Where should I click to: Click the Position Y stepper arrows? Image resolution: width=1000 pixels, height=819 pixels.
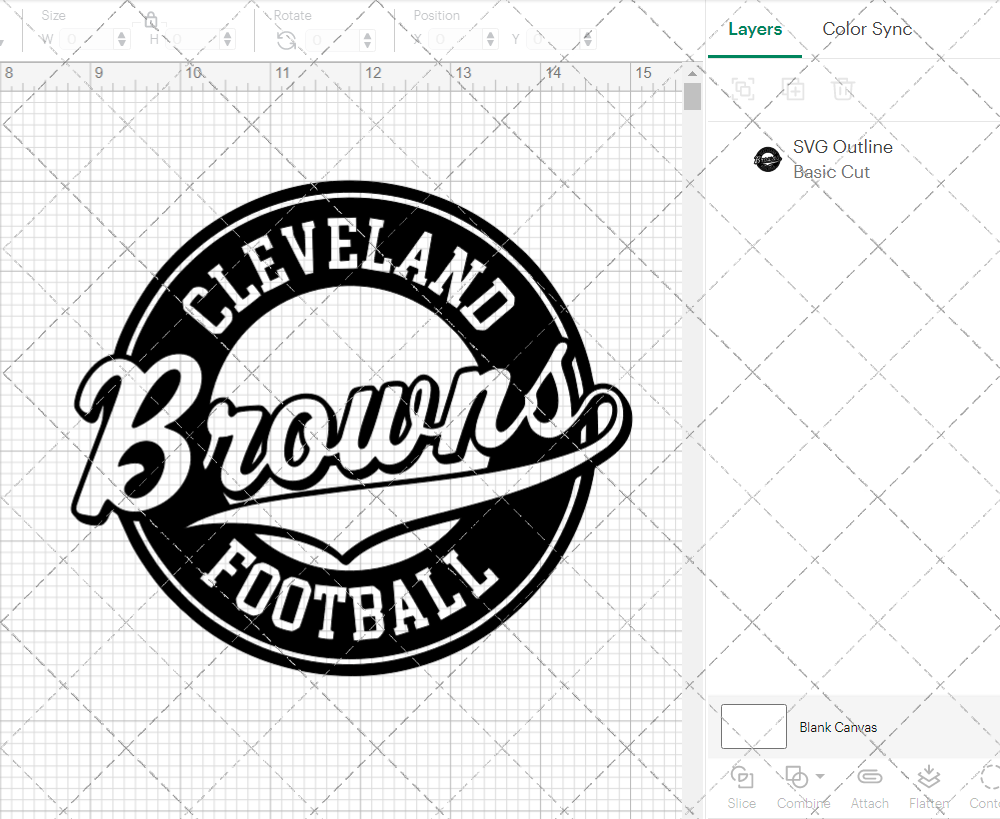(587, 40)
